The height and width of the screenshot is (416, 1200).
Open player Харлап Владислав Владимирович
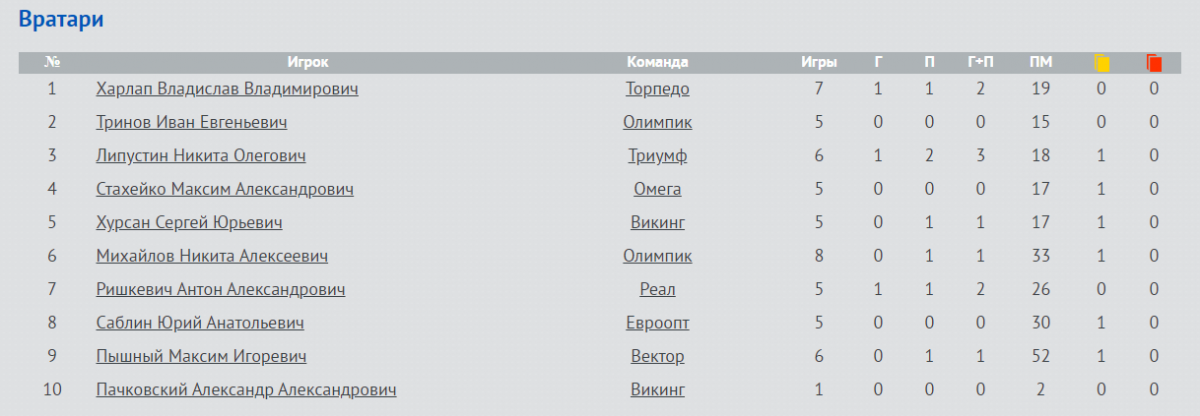pyautogui.click(x=227, y=89)
